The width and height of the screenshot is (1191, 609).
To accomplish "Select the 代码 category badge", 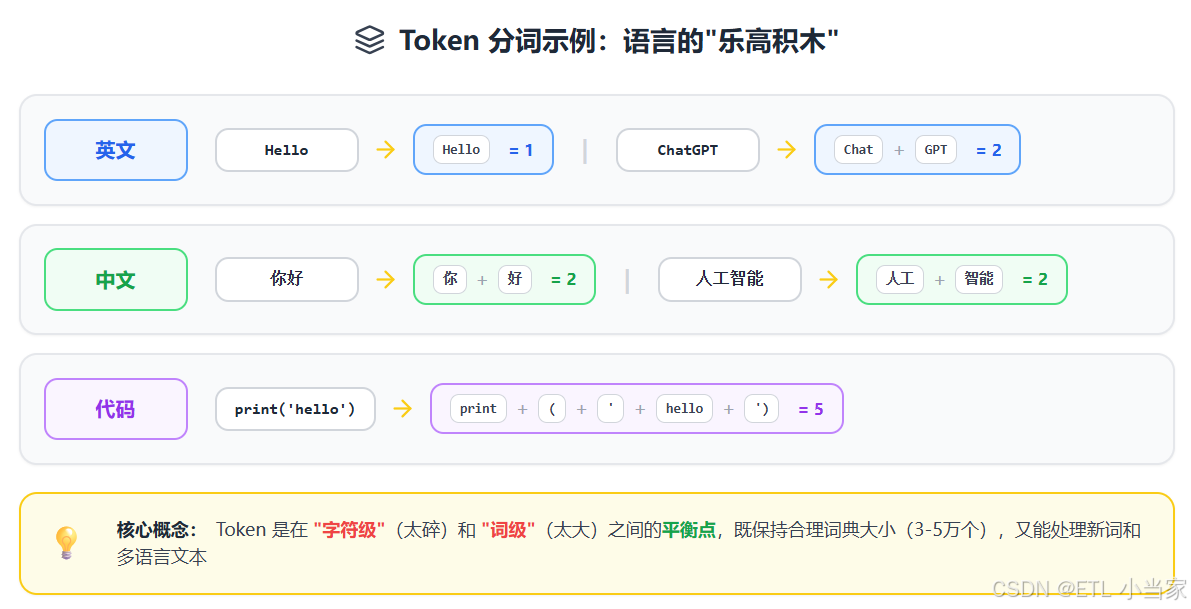I will point(115,408).
